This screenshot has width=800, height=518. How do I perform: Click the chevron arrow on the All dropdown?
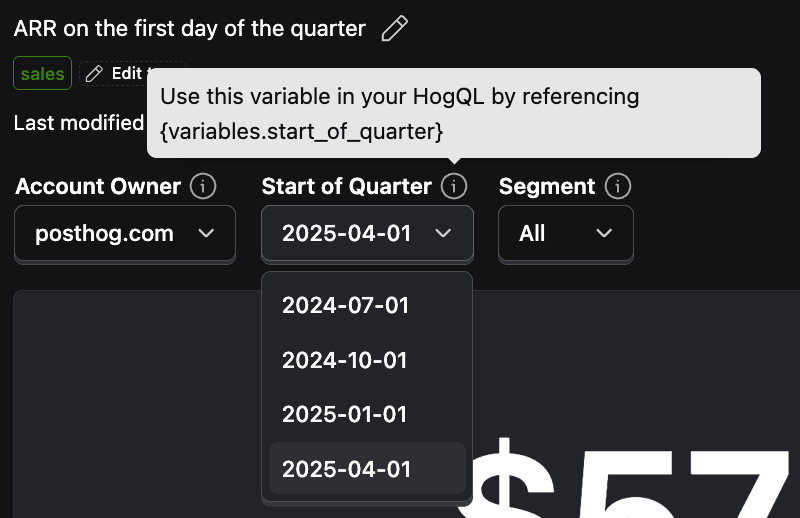point(604,233)
